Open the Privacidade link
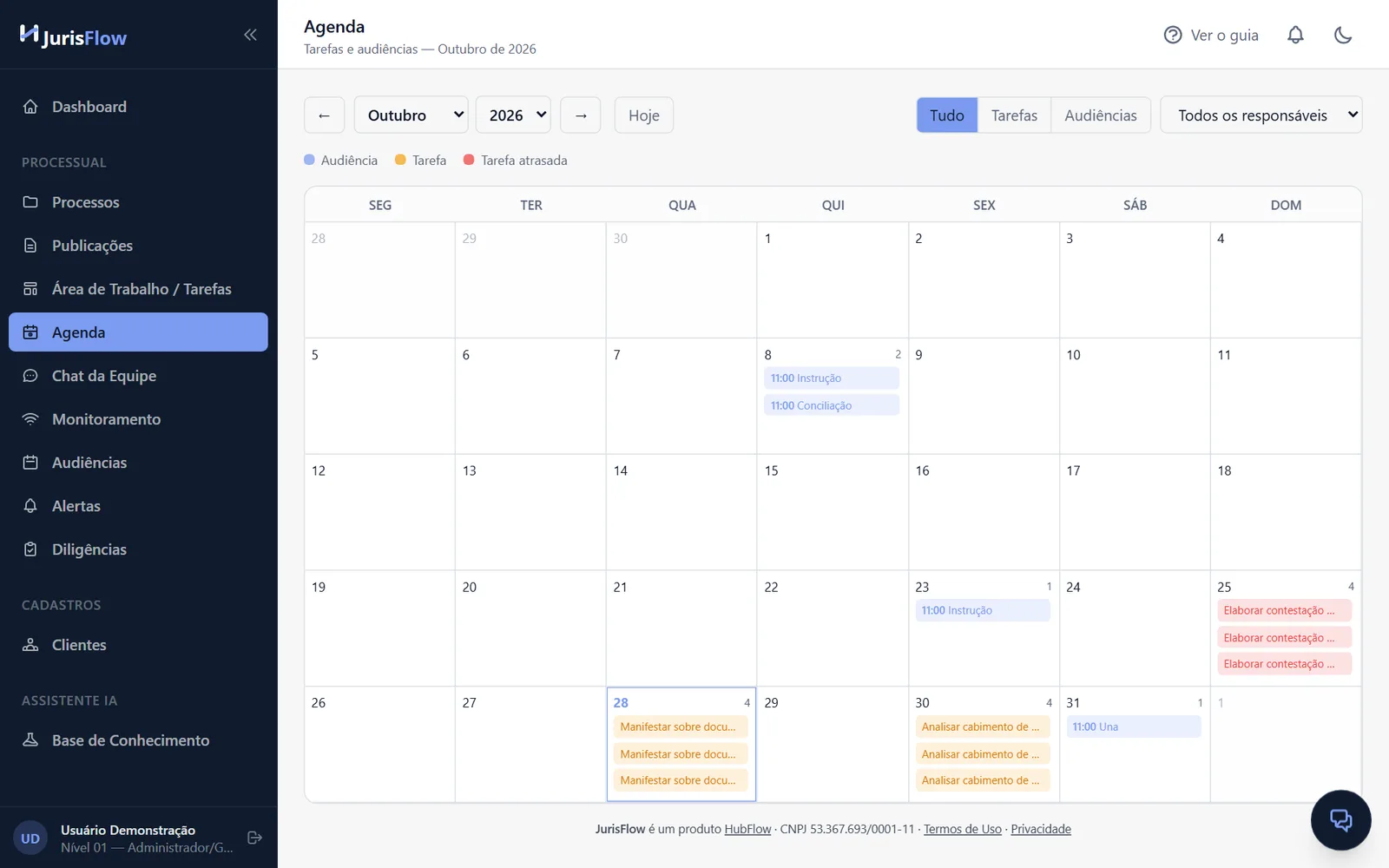This screenshot has height=868, width=1389. click(x=1041, y=829)
